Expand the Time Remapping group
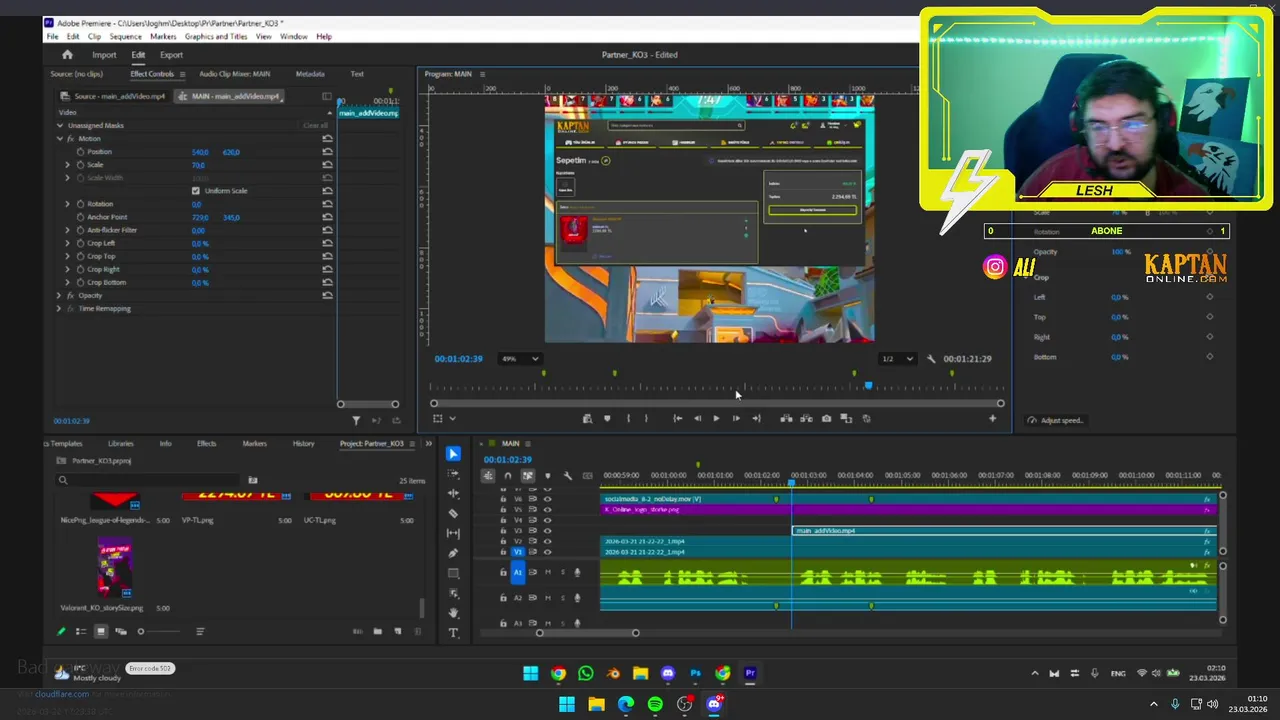Image resolution: width=1280 pixels, height=720 pixels. (x=59, y=309)
